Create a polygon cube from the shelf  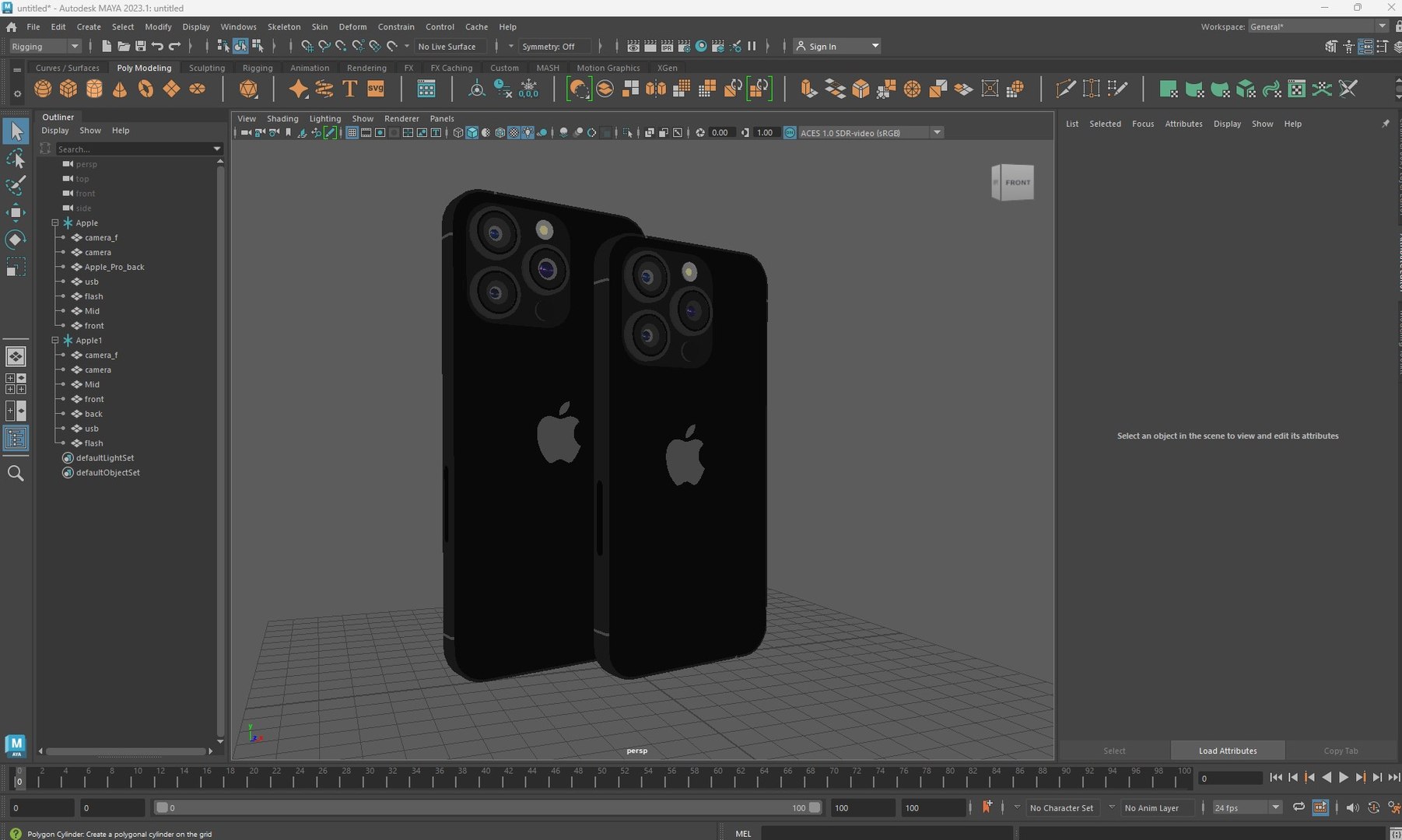(68, 89)
